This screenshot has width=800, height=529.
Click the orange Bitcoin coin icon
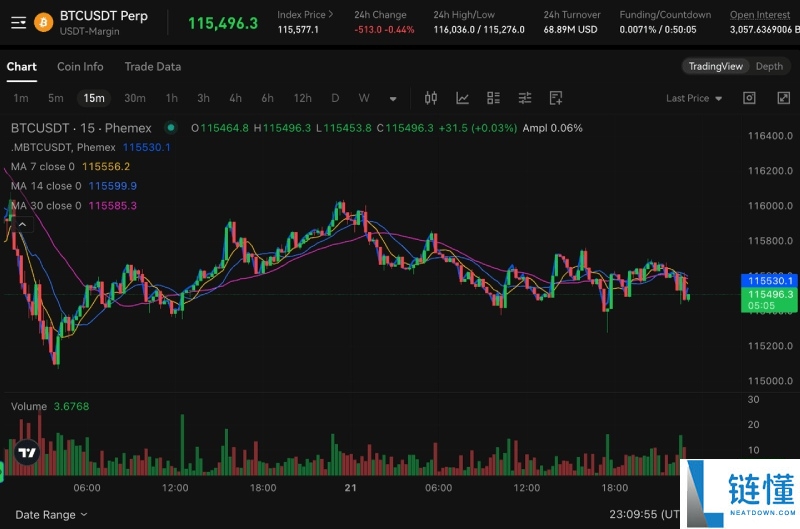point(43,22)
